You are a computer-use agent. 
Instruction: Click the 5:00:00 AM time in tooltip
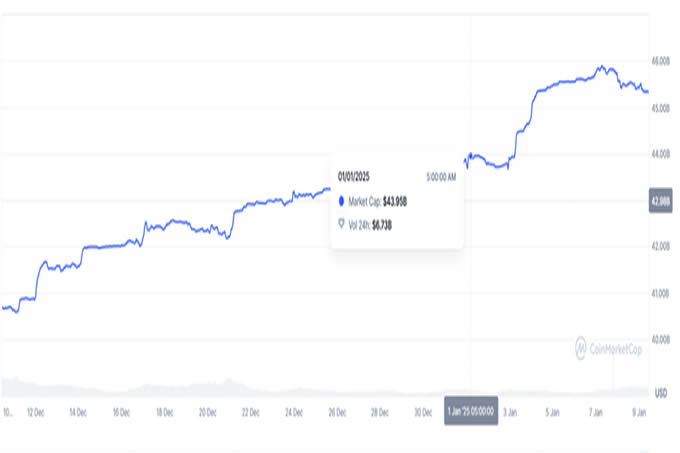[x=440, y=177]
